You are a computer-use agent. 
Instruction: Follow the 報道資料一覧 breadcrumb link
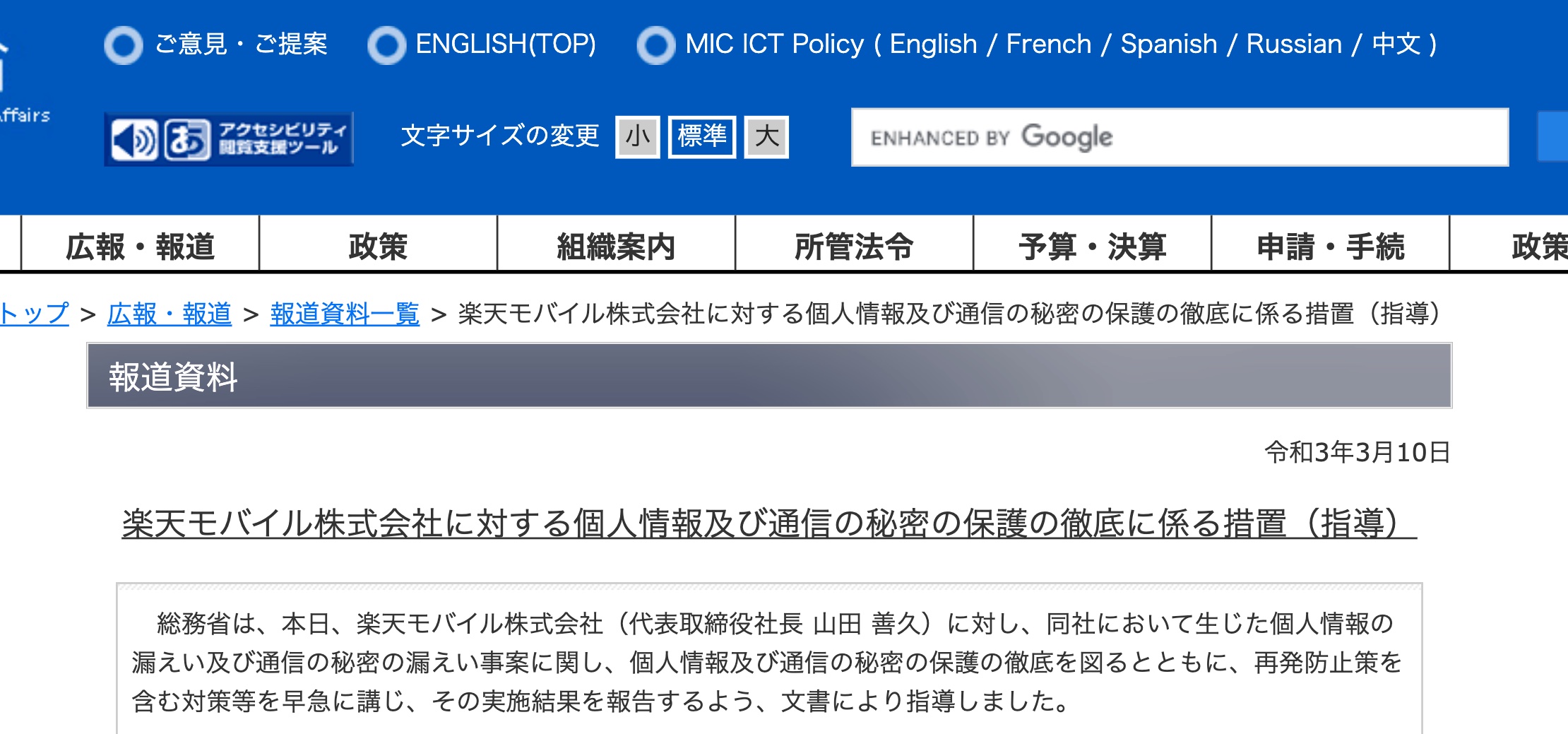[345, 314]
